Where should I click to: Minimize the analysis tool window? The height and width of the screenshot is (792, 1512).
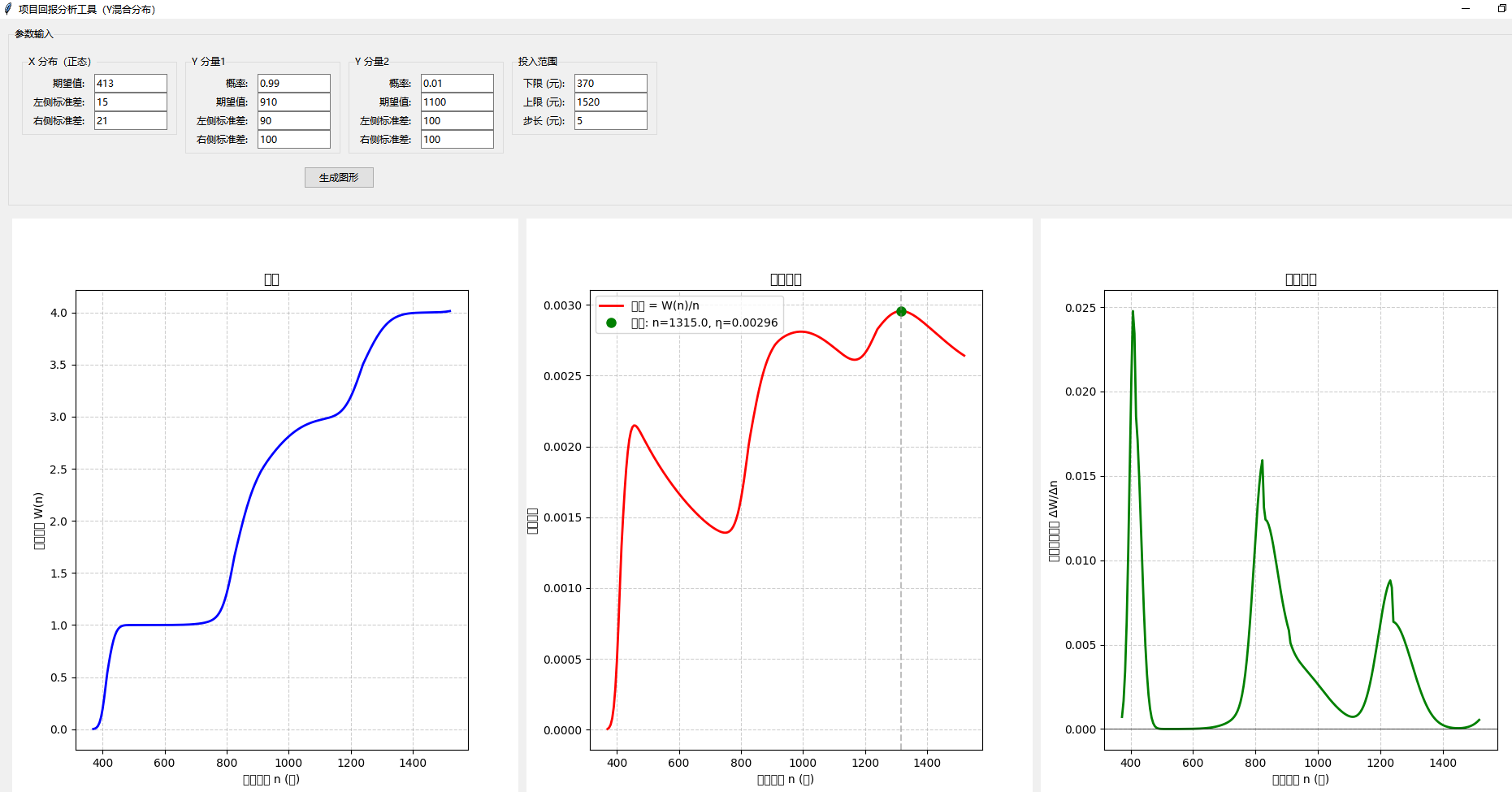pyautogui.click(x=1466, y=9)
